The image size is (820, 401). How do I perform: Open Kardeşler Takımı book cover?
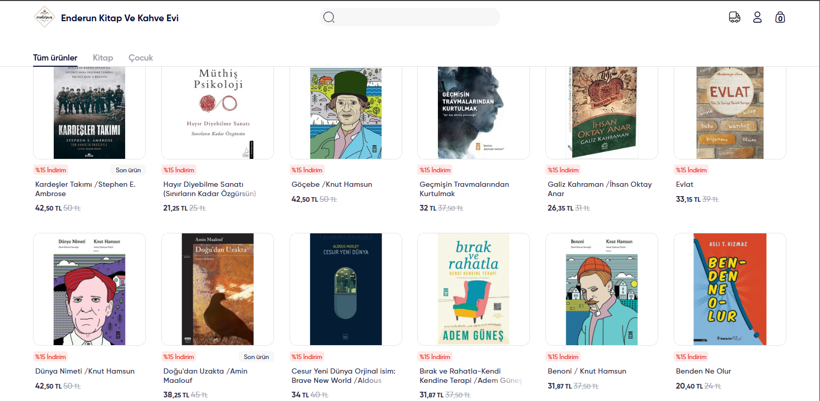89,112
